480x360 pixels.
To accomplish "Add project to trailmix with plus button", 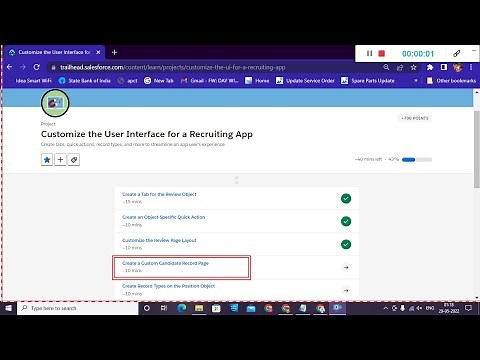I will (60, 160).
